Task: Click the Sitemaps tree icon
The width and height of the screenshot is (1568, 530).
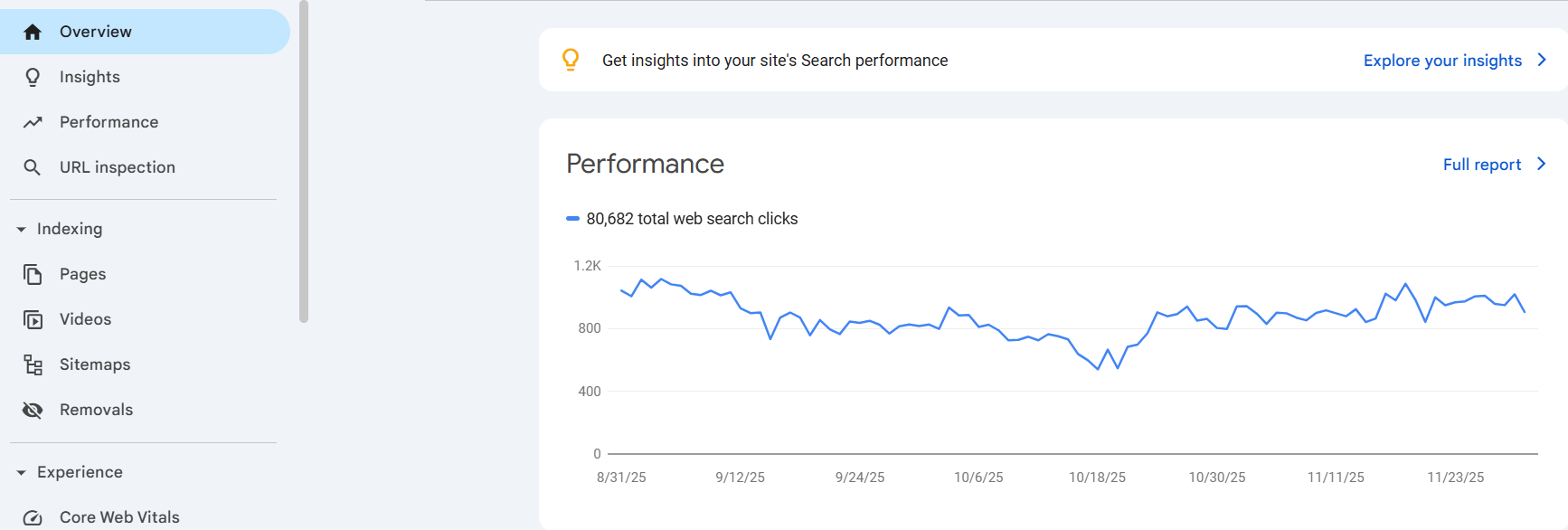Action: tap(33, 364)
